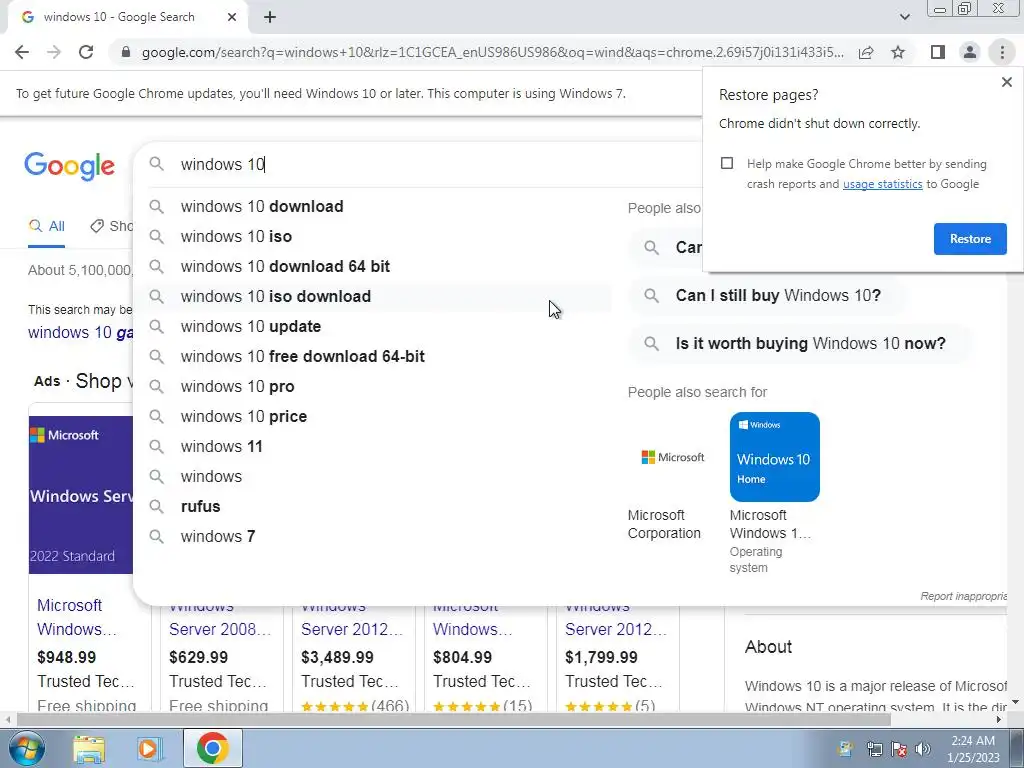Click the Chrome taskbar icon
1024x768 pixels.
212,748
